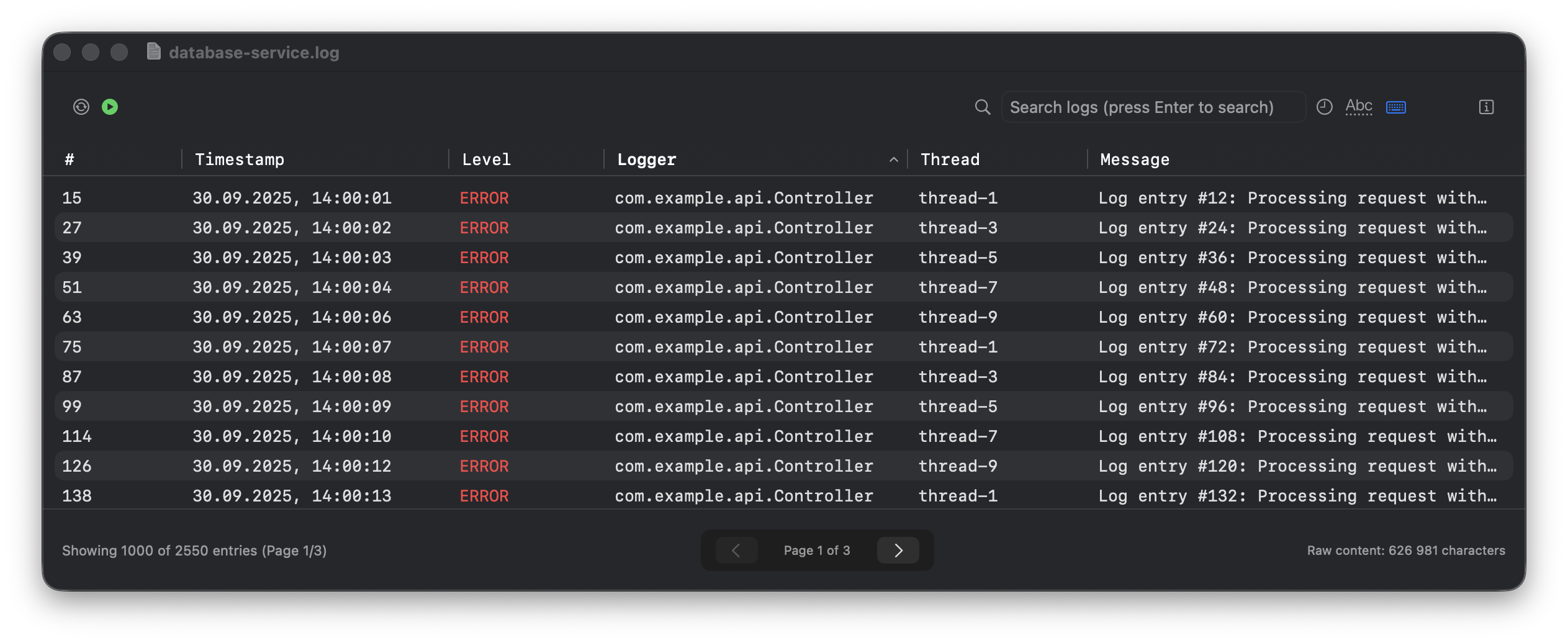Sort by the Timestamp column header

(240, 160)
